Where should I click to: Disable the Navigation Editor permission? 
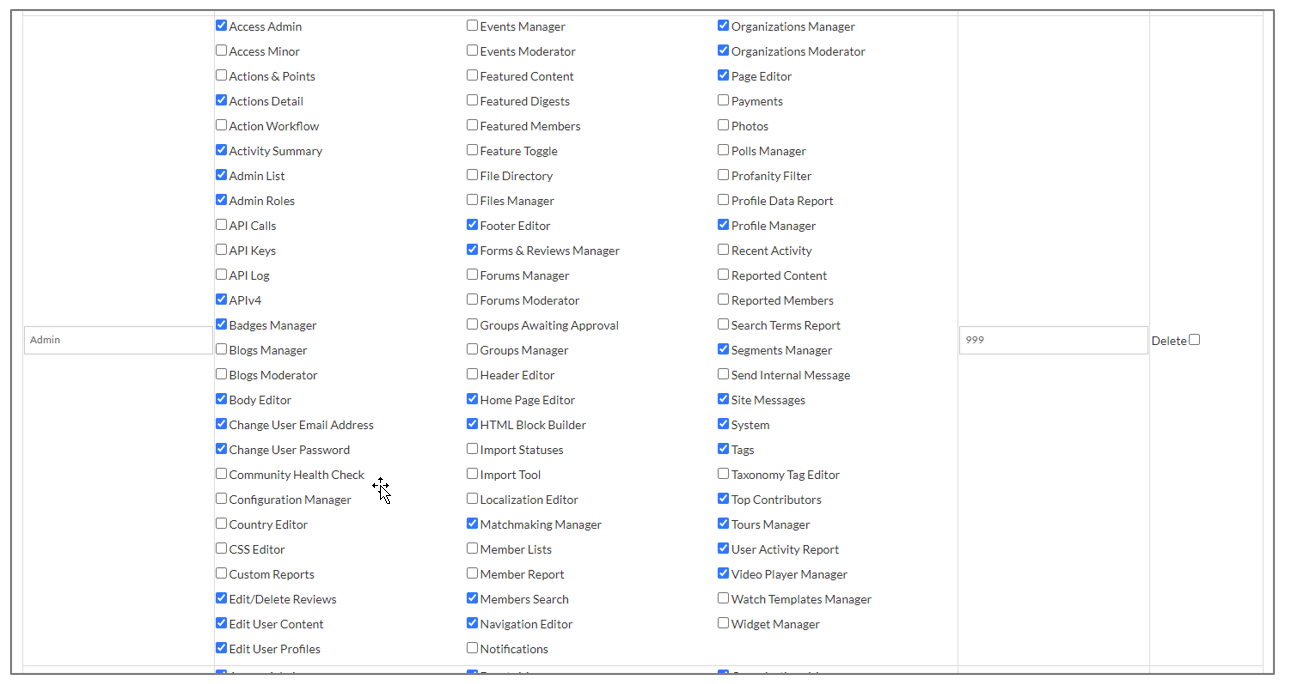pos(472,623)
